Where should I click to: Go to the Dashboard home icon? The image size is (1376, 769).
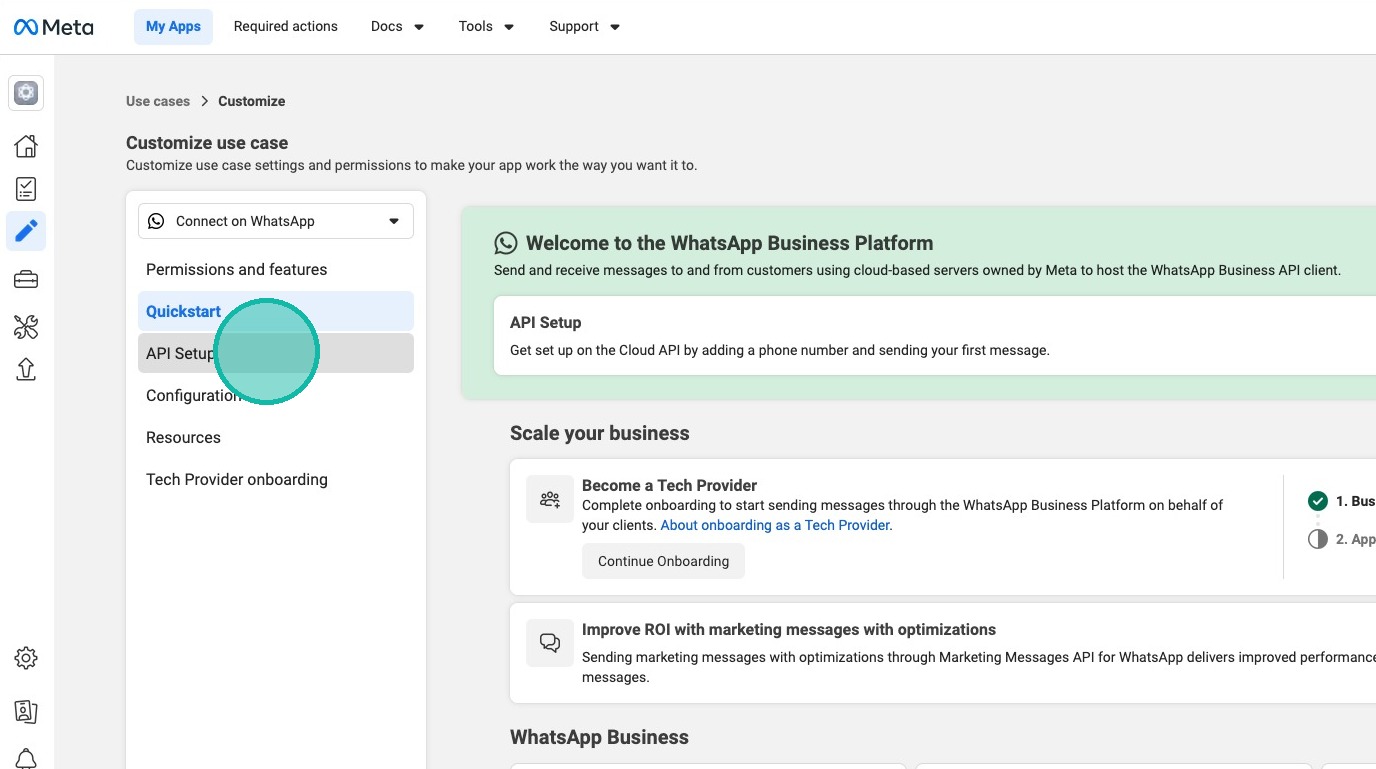coord(26,146)
